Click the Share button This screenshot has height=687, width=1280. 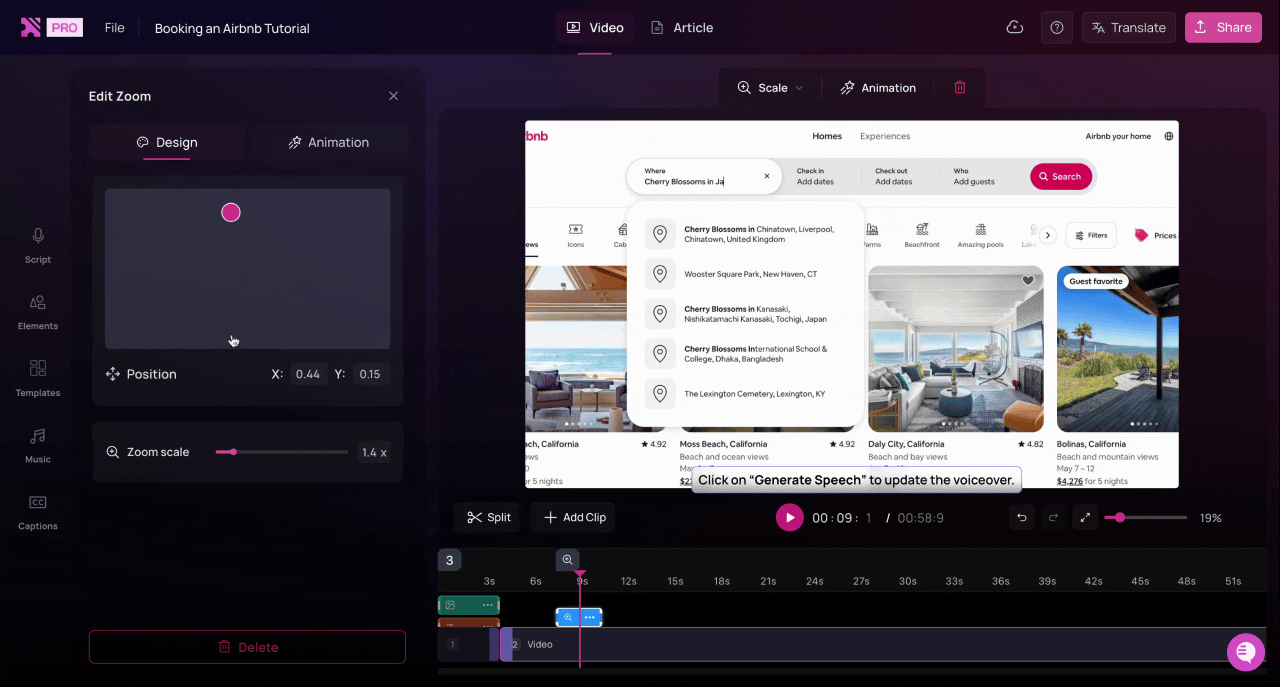point(1223,28)
